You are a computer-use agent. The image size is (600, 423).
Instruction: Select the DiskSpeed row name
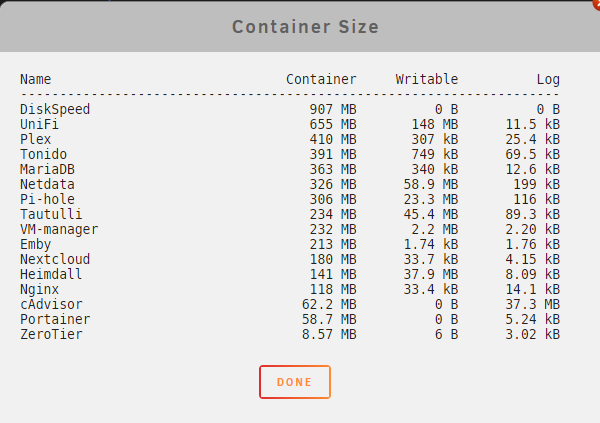coord(55,109)
